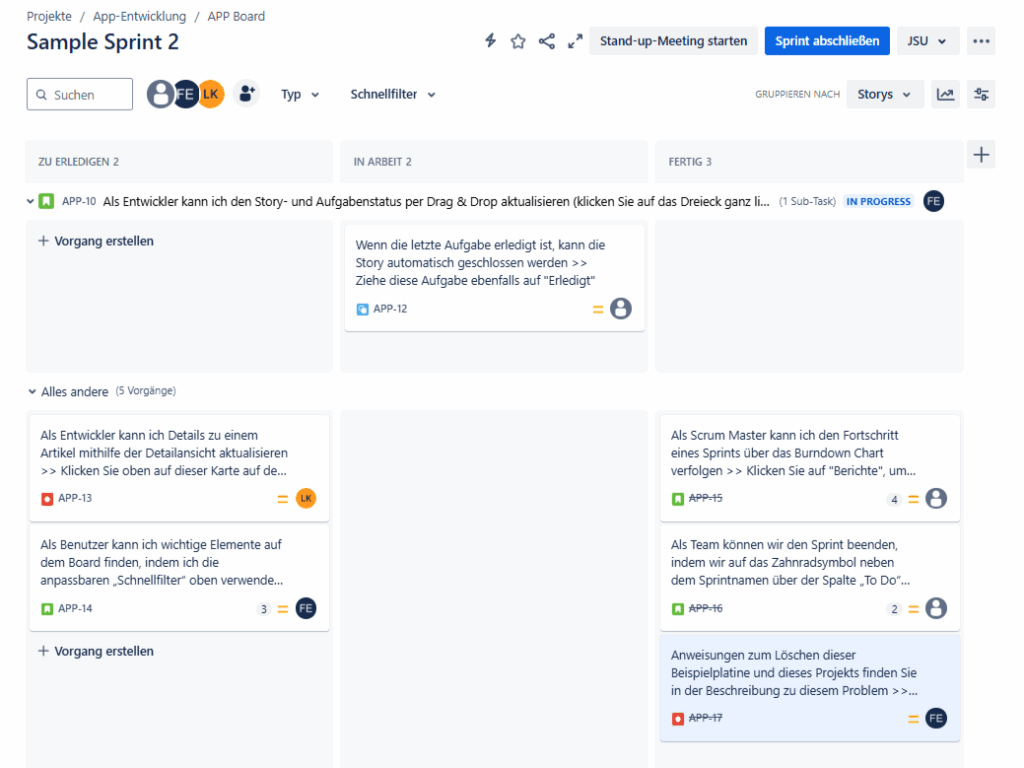Open the Insights chart icon

945,93
